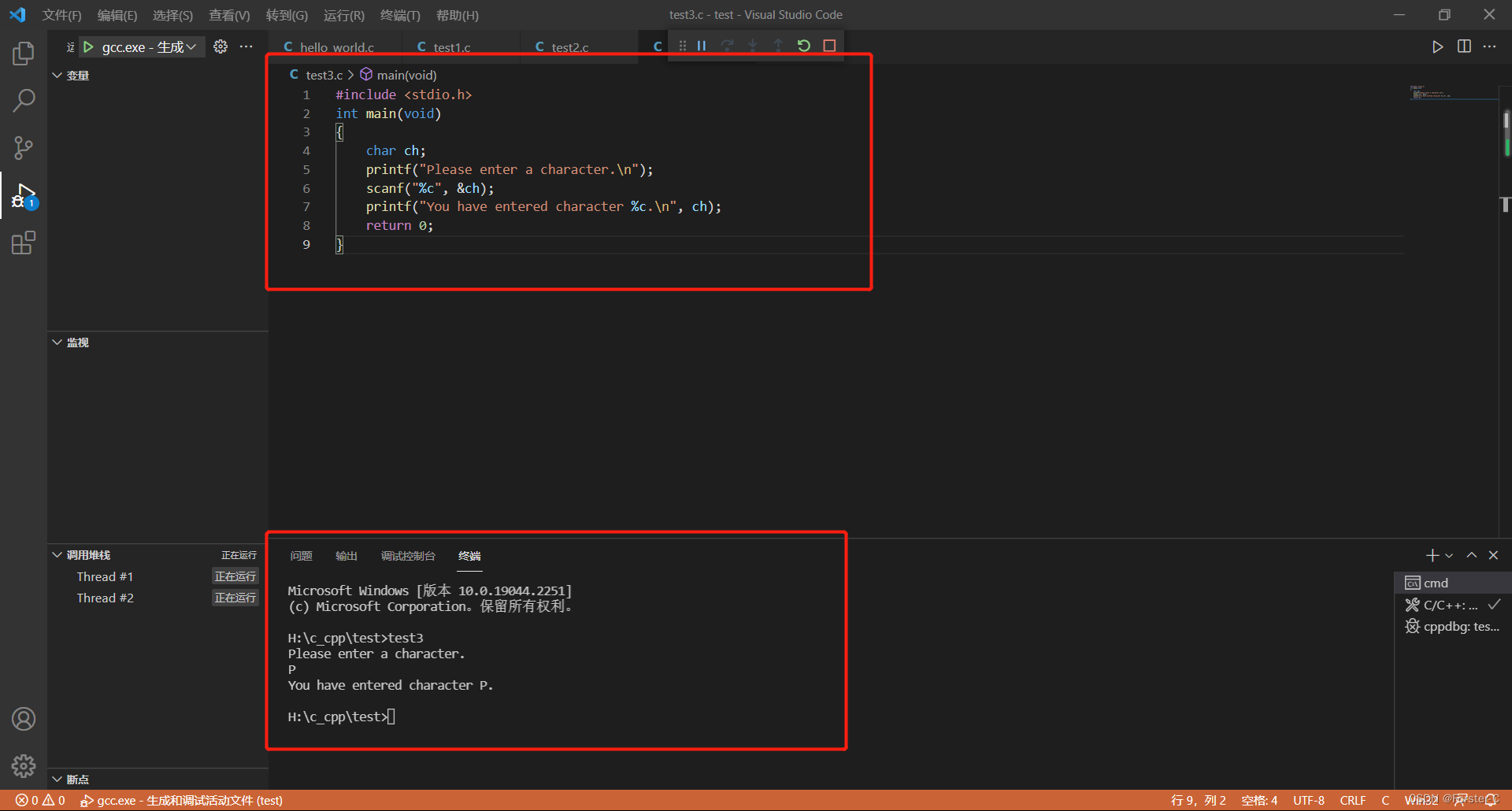Switch to the 问题 panel tab
Viewport: 1512px width, 811px height.
coord(301,556)
